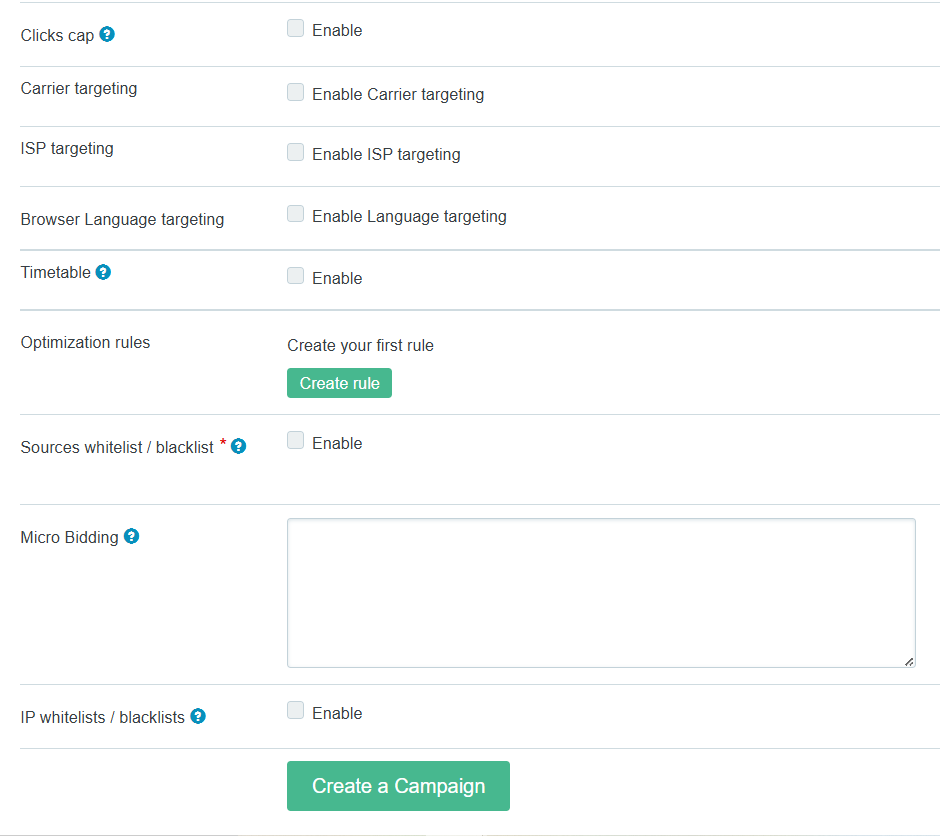The width and height of the screenshot is (940, 836).
Task: Click the Micro Bidding textarea resize handle
Action: point(909,661)
